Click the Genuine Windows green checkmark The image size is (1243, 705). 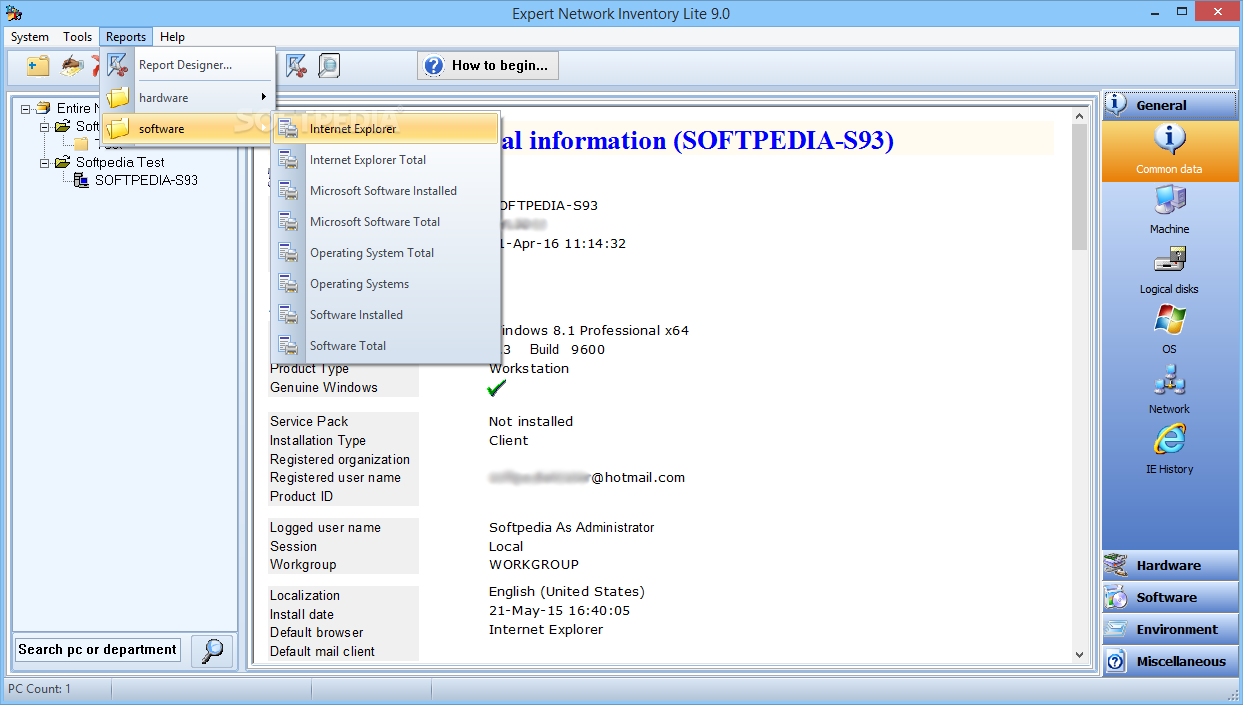(497, 388)
